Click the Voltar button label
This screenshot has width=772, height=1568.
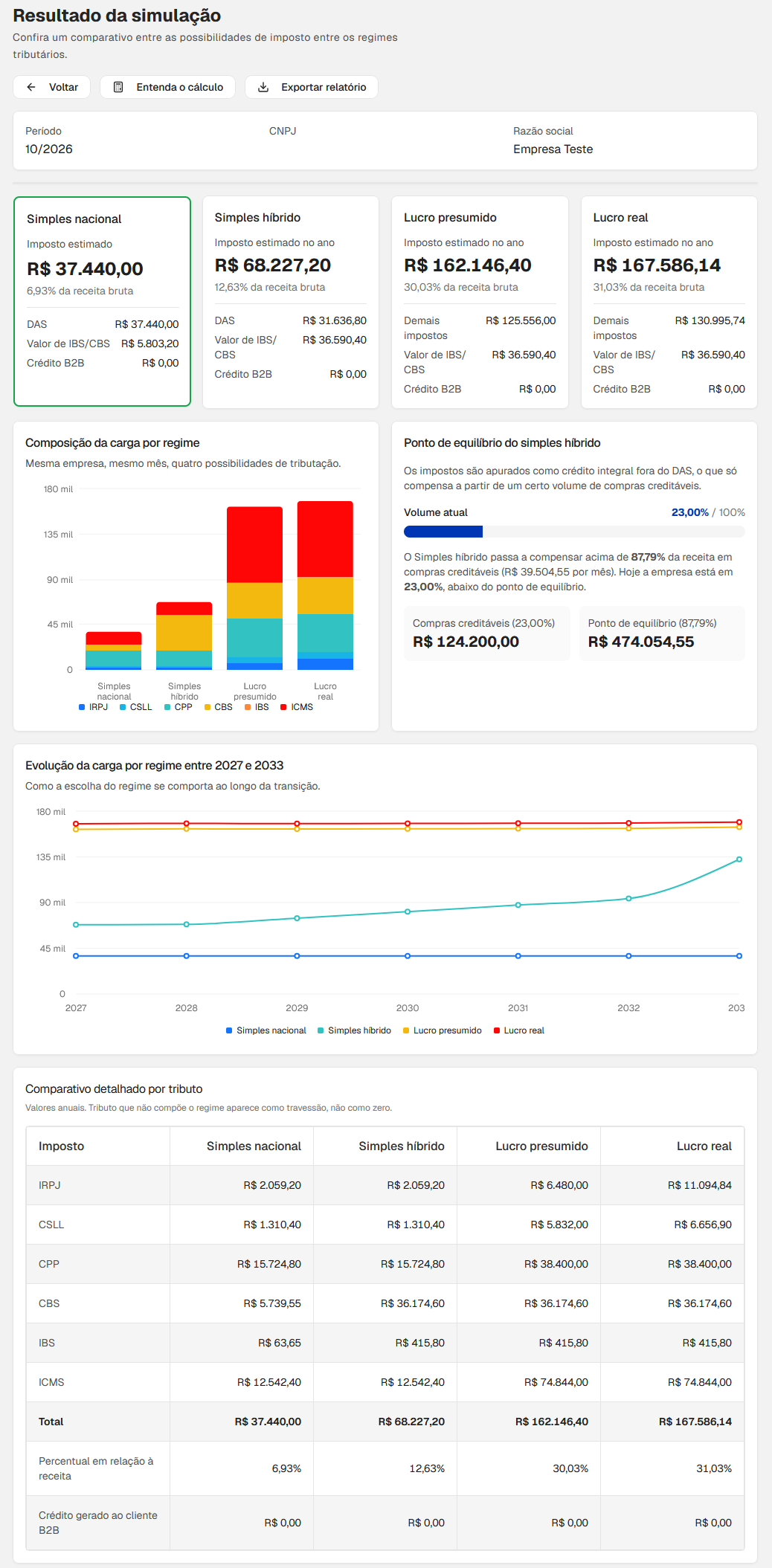[63, 87]
